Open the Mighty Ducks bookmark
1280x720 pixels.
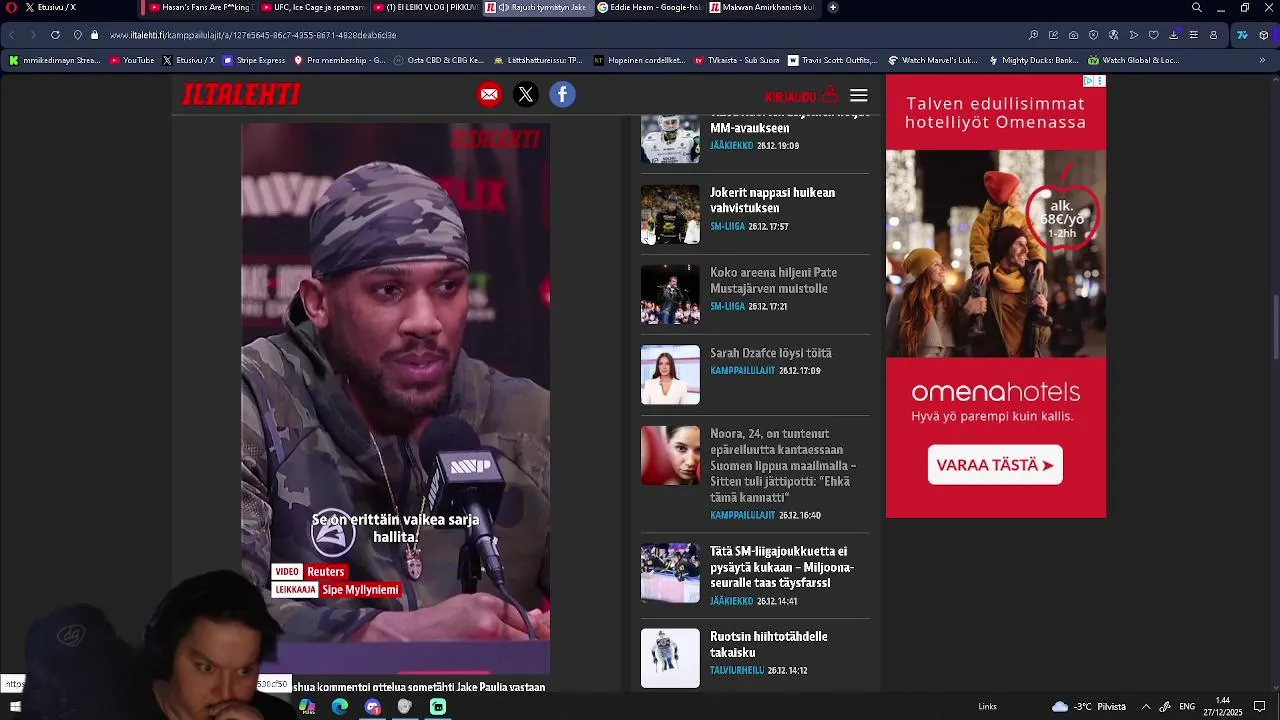click(x=1034, y=60)
